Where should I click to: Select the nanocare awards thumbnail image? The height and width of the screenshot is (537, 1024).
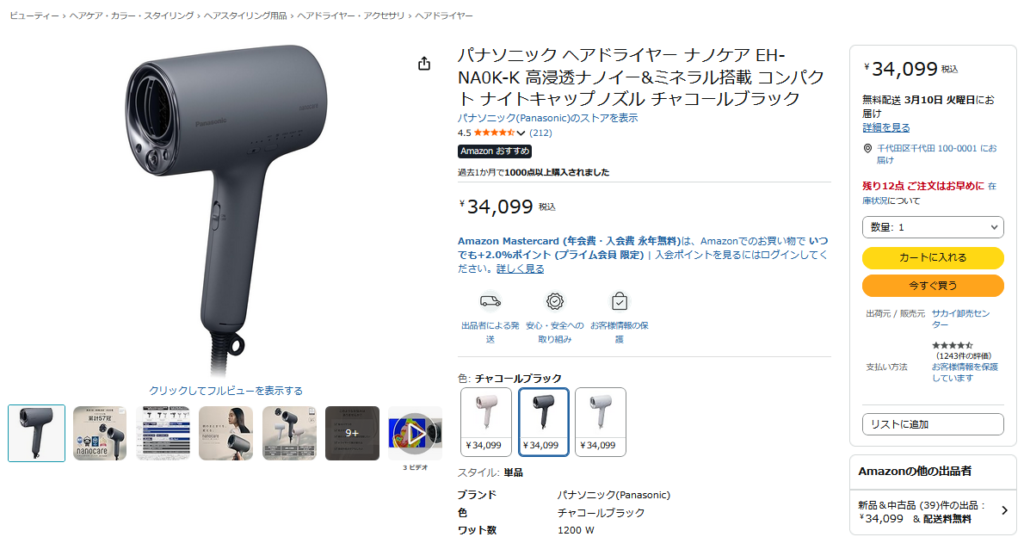point(100,433)
